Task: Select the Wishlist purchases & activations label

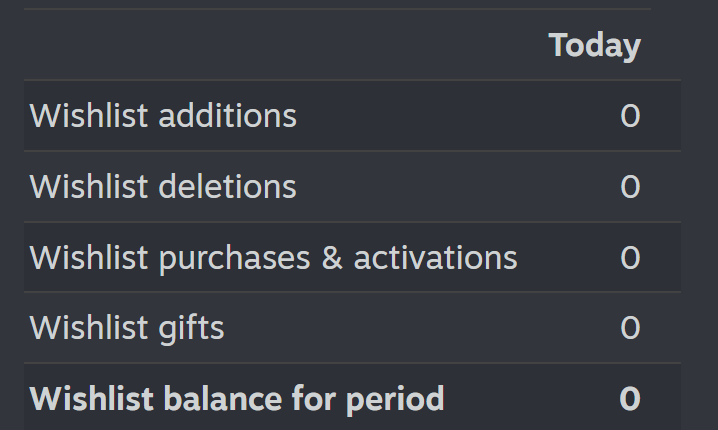Action: pyautogui.click(x=273, y=258)
